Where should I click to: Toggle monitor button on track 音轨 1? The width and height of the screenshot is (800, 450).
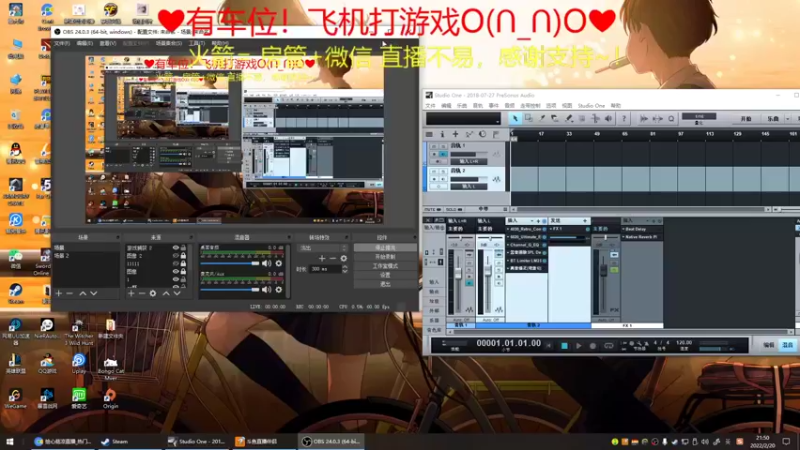tap(443, 154)
